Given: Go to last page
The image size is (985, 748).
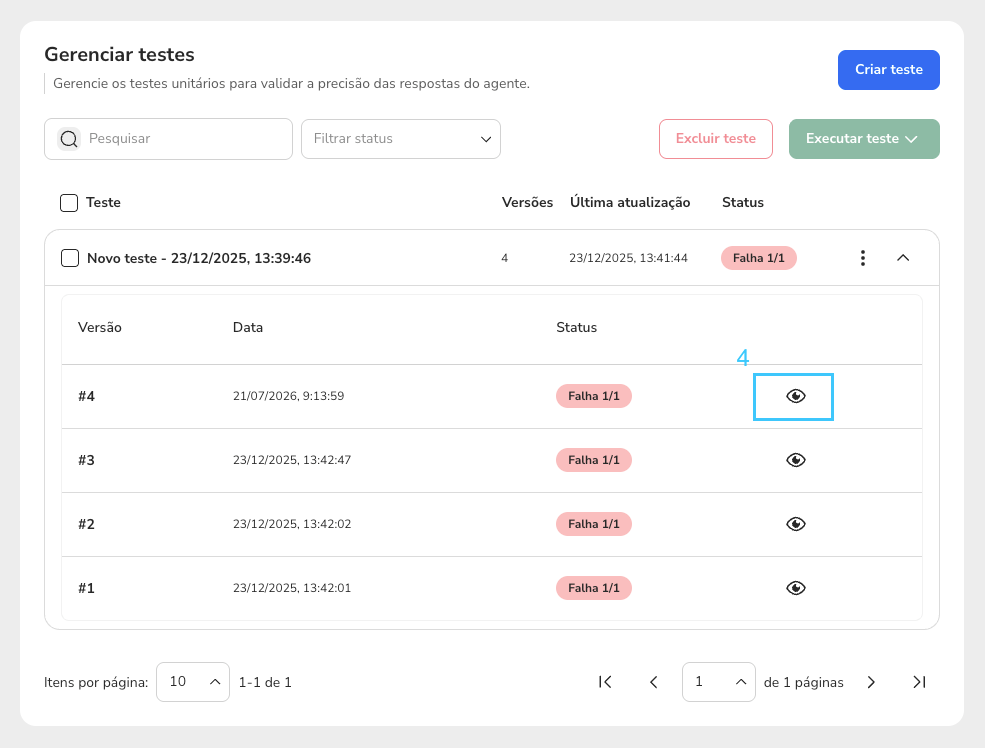Looking at the screenshot, I should (919, 682).
